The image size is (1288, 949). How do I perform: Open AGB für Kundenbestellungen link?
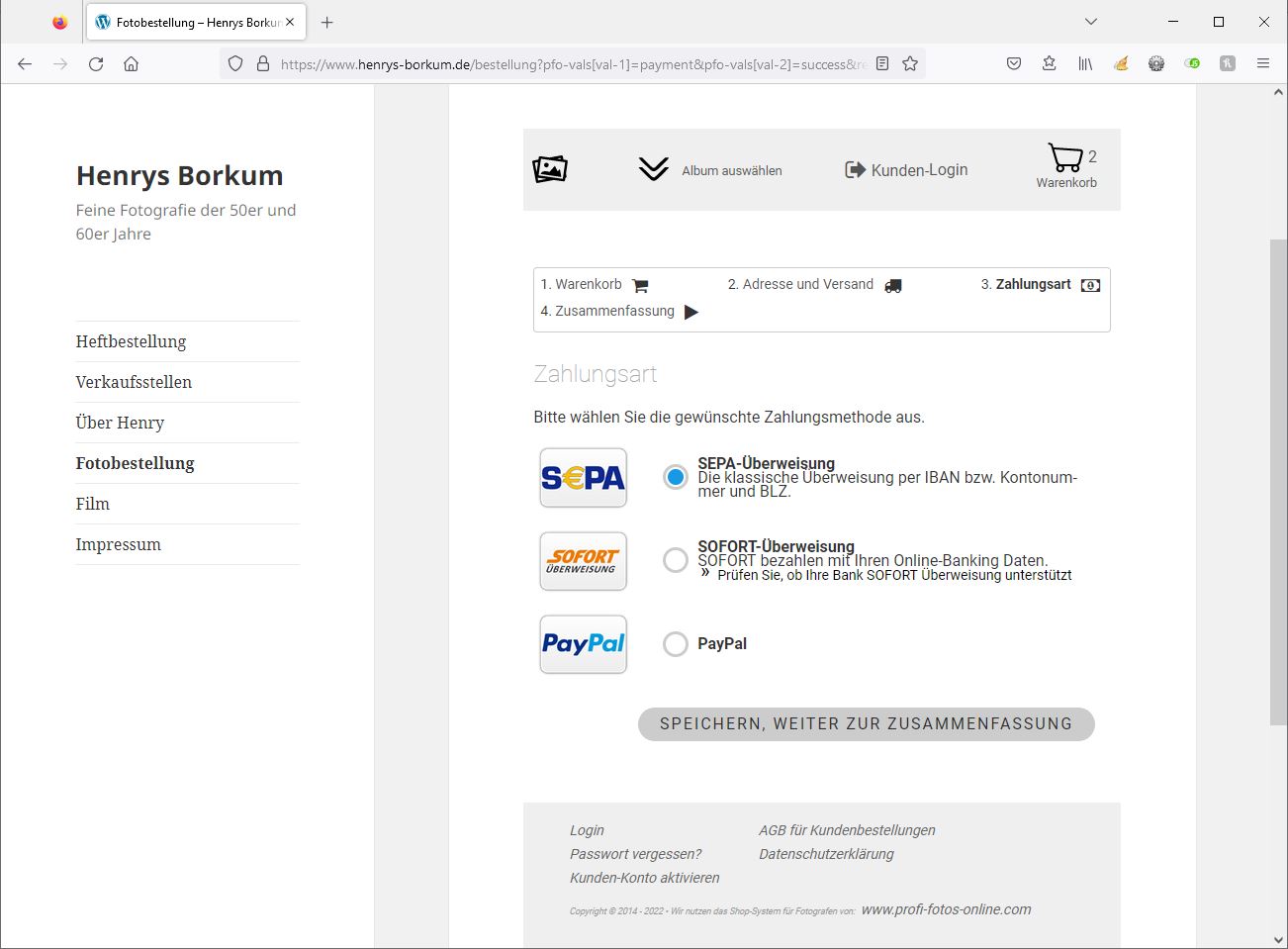click(x=847, y=830)
